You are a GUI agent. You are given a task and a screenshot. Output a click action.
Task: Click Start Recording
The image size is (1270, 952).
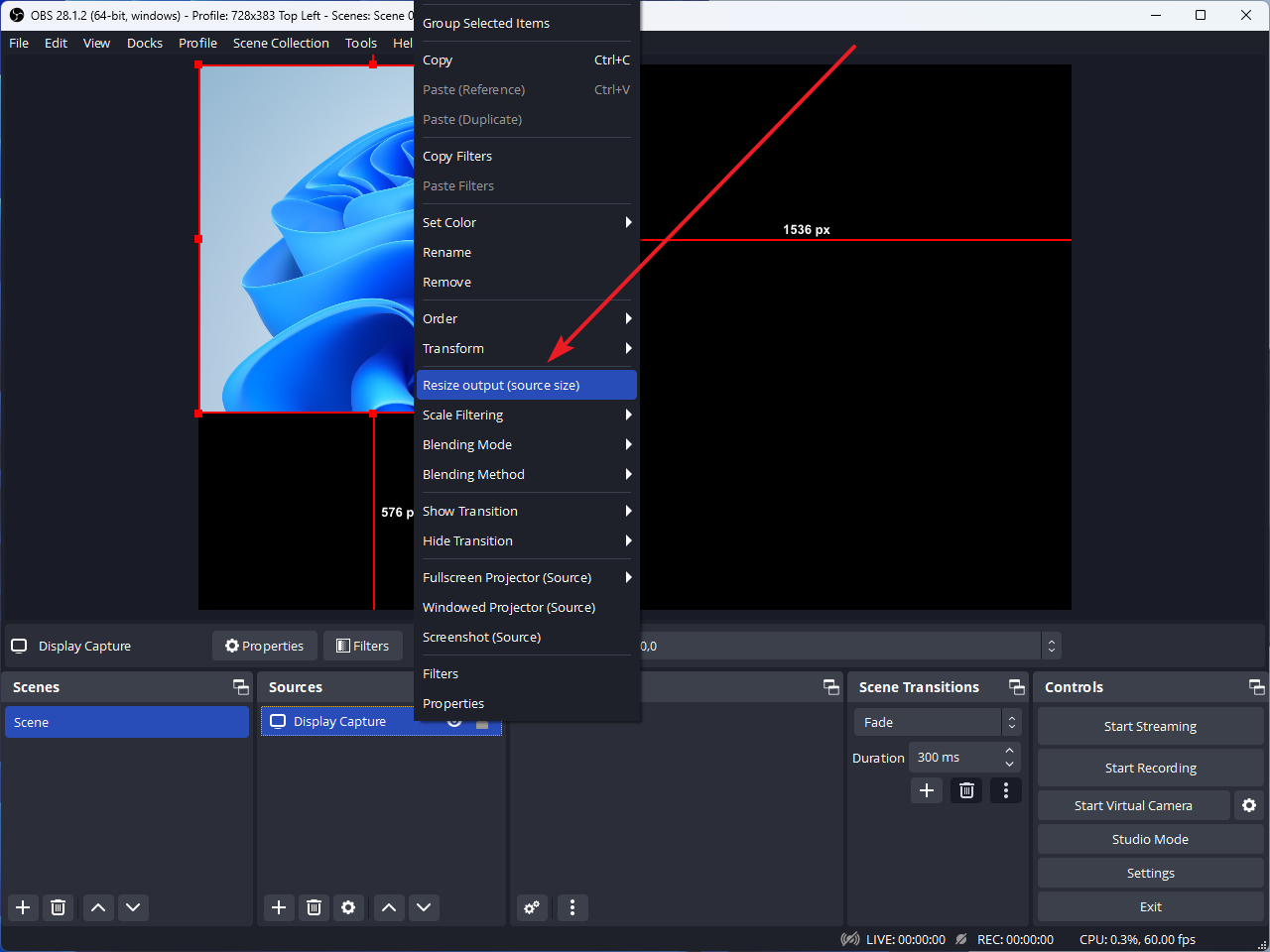coord(1150,768)
